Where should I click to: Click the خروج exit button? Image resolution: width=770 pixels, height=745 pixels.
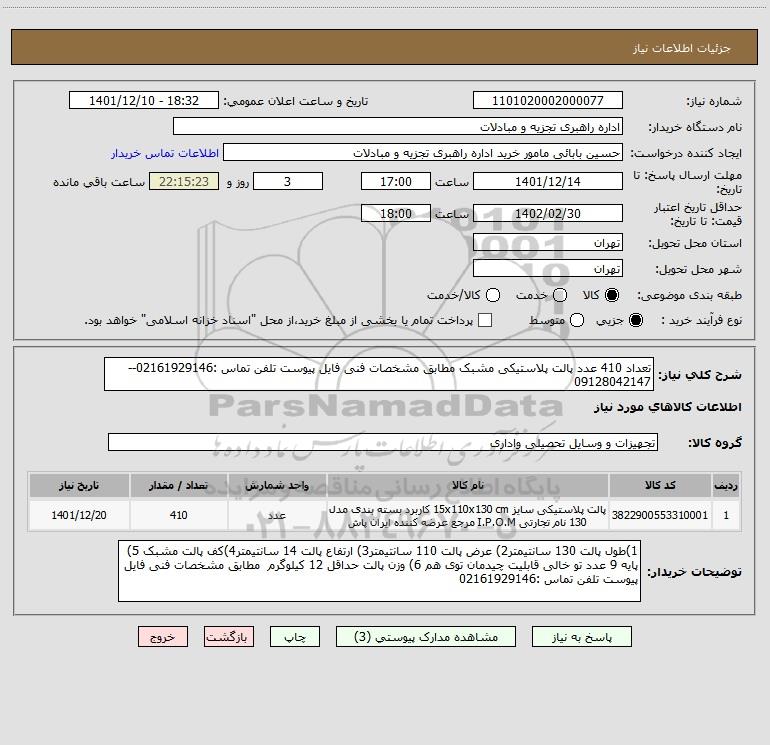pos(163,637)
